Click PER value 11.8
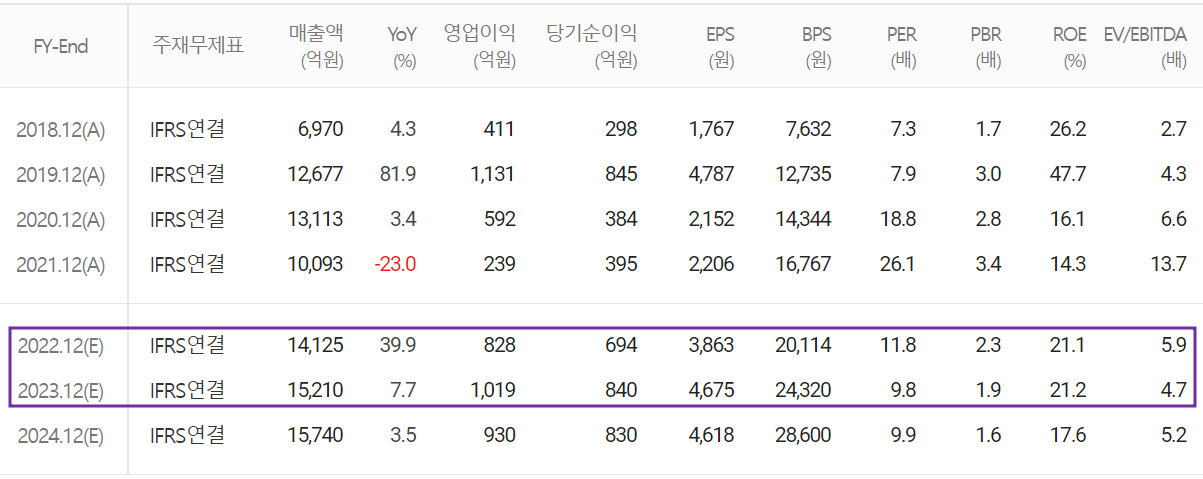1203x479 pixels. coord(899,345)
